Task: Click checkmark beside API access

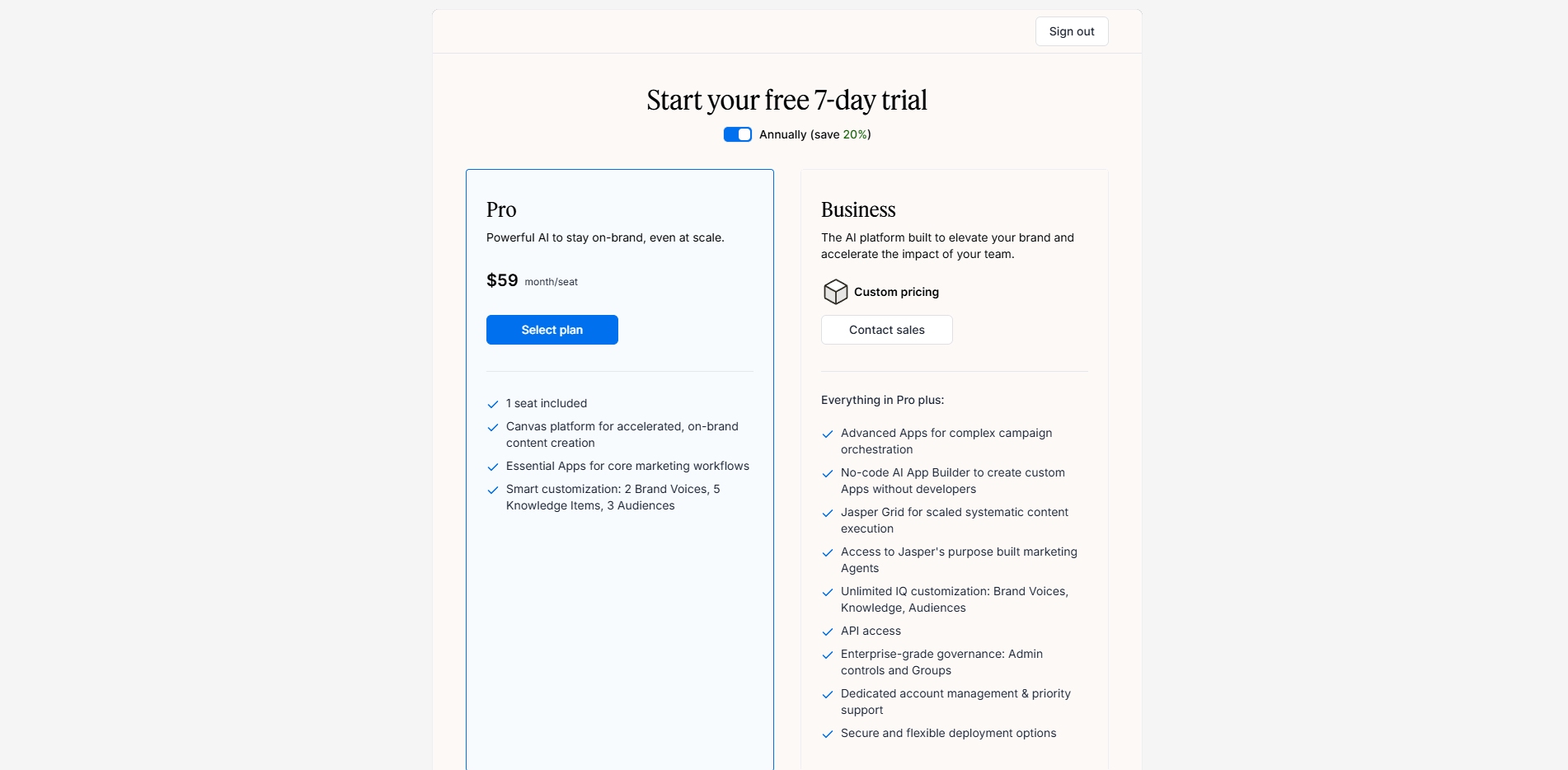Action: pos(828,631)
